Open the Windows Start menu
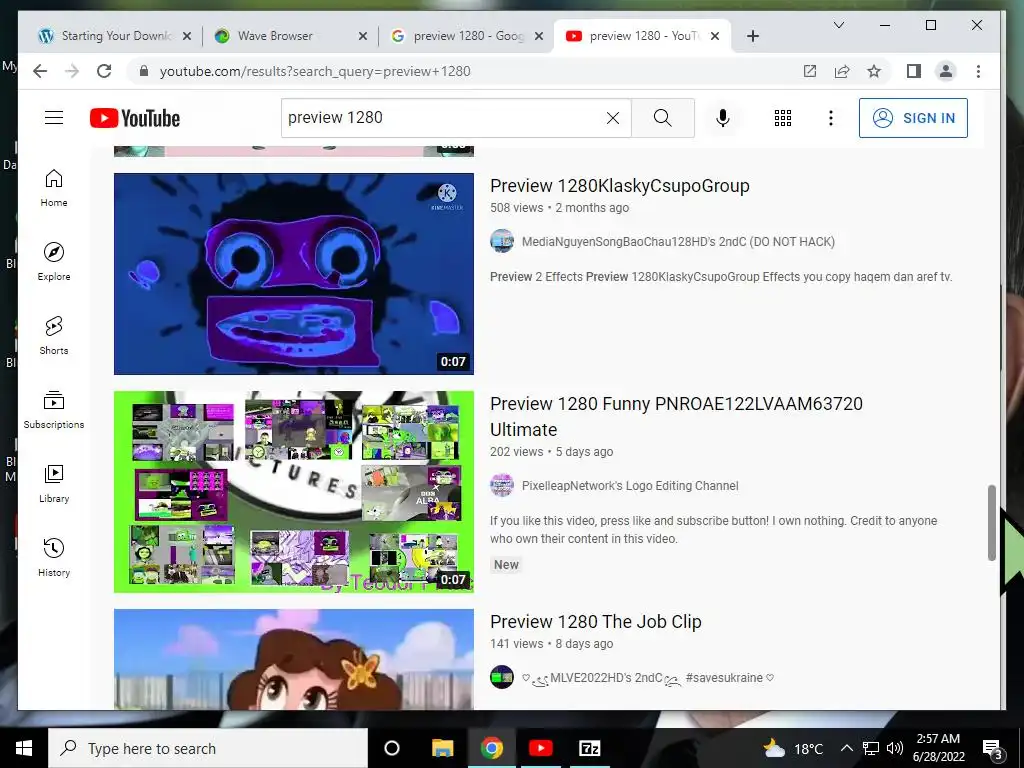 [x=24, y=748]
